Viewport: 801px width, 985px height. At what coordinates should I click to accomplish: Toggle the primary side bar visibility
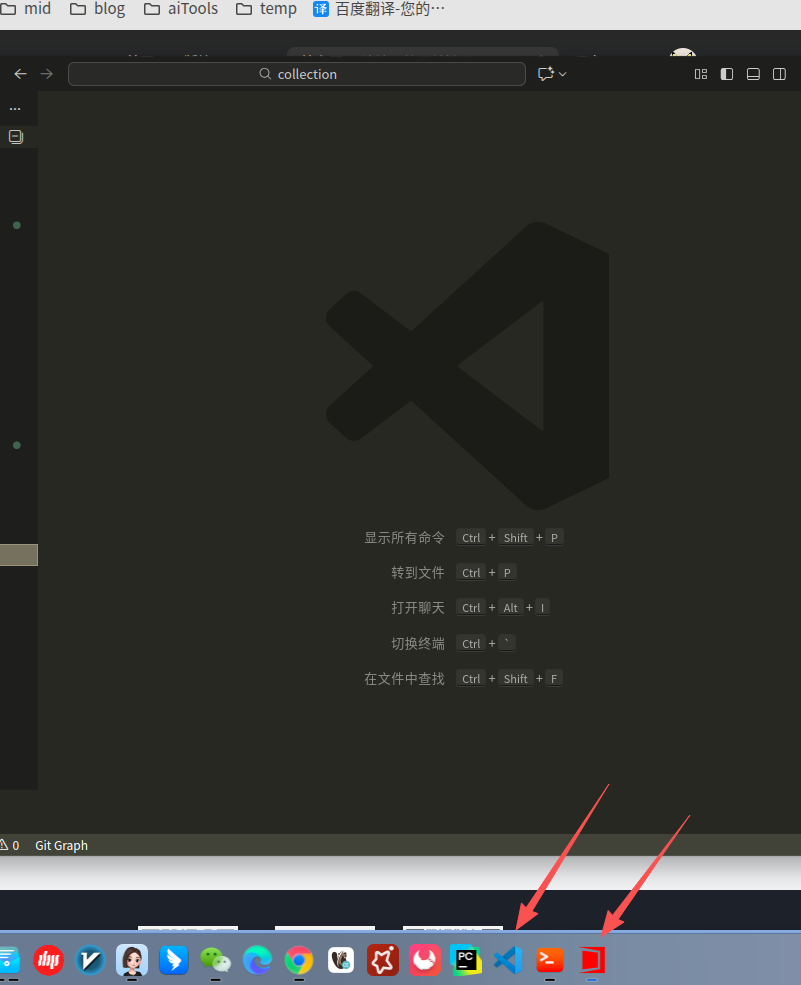coord(727,74)
